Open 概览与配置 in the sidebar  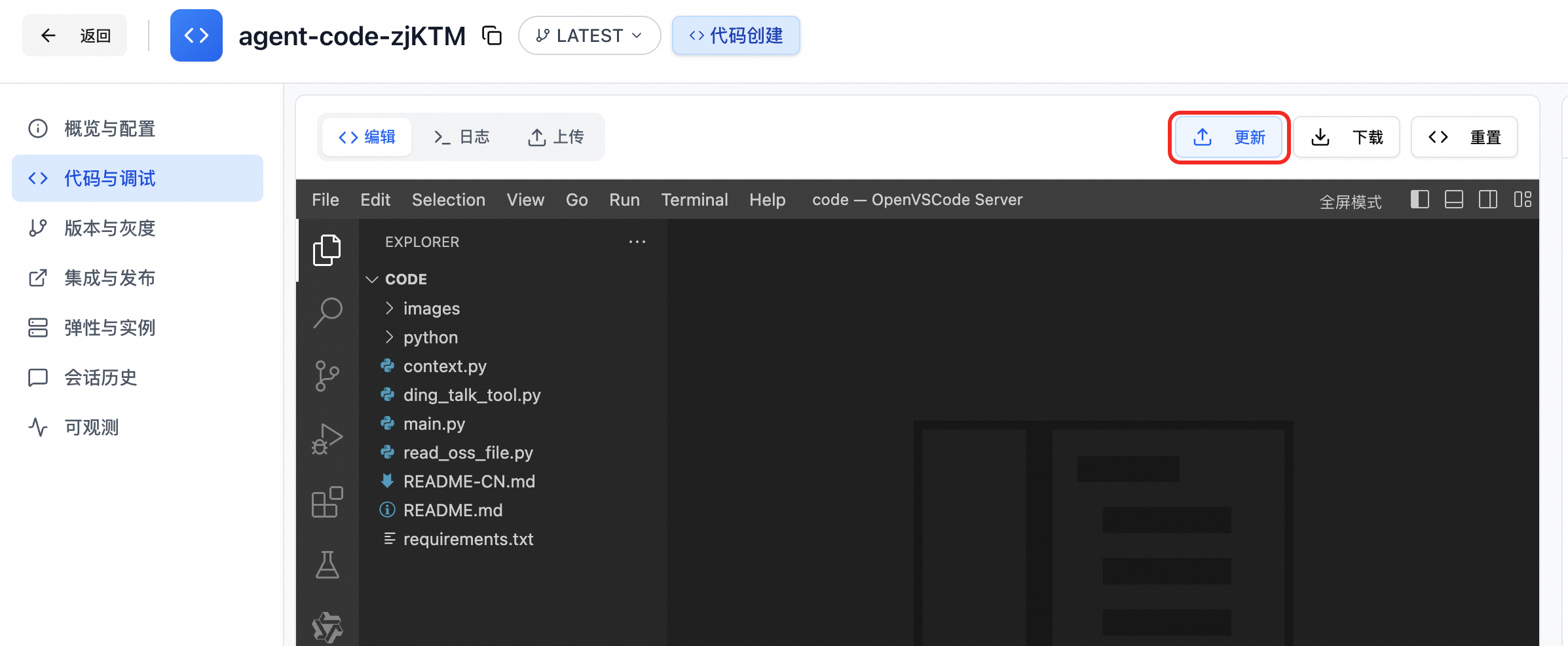(x=138, y=128)
